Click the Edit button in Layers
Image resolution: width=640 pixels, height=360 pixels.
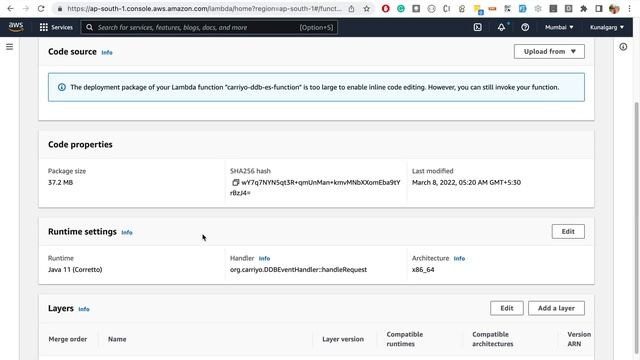tap(507, 308)
